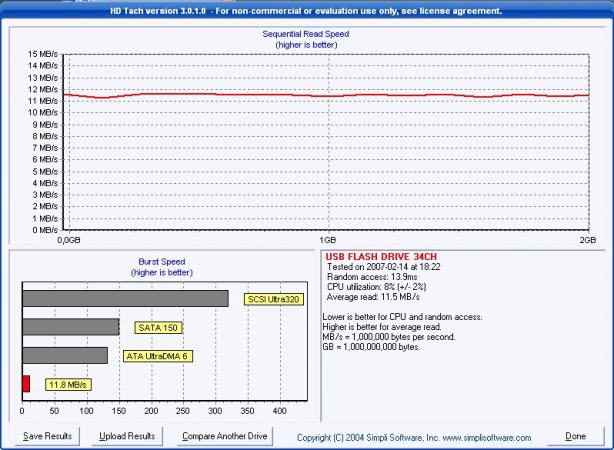Select the SATA 150 label
Screen dimensions: 614x450
click(158, 327)
